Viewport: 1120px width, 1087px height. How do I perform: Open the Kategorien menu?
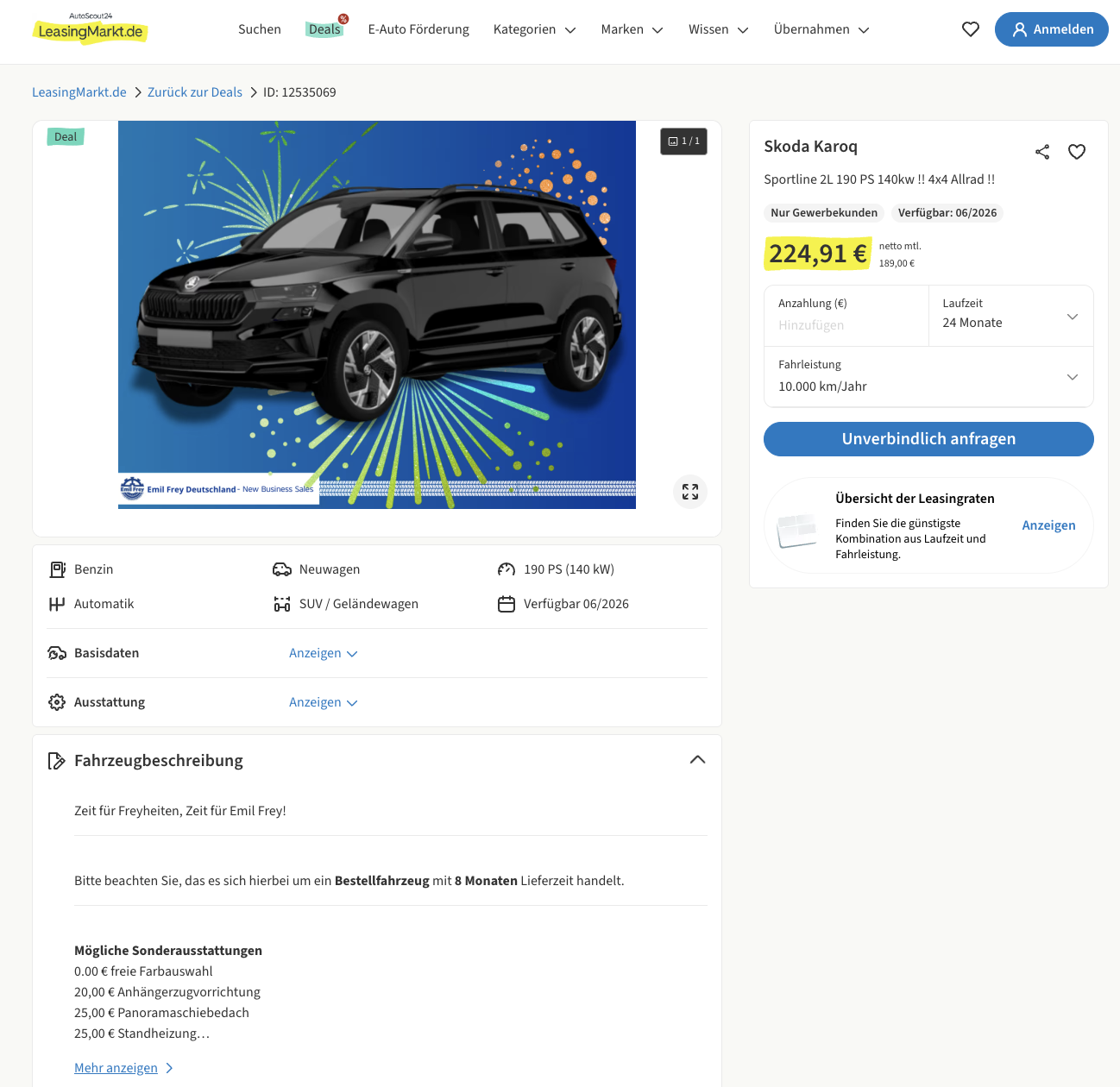[534, 29]
